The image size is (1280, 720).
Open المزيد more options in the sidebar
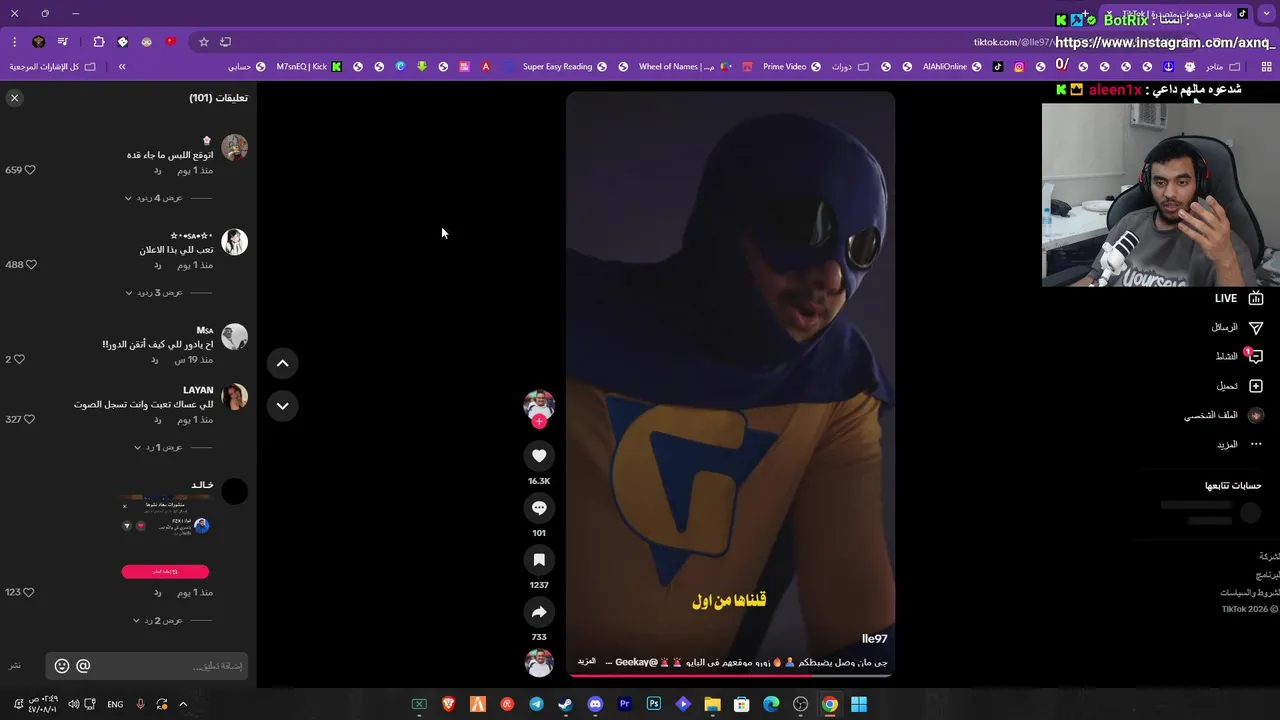pos(1239,444)
